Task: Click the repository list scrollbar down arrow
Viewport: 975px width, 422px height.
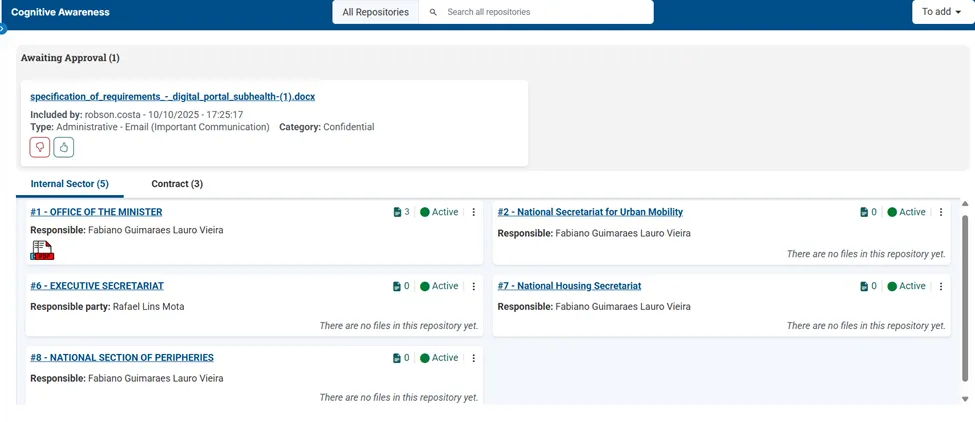Action: [x=965, y=399]
